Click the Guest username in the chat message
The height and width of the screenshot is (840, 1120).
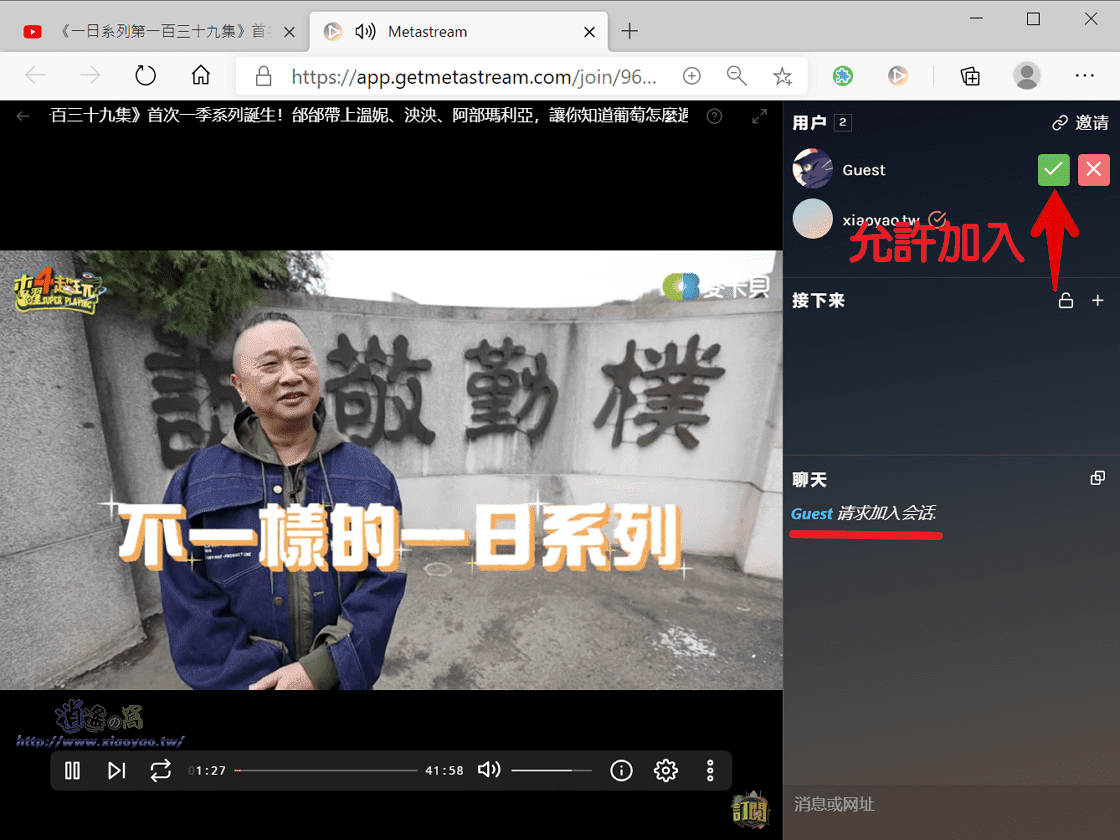(x=812, y=514)
